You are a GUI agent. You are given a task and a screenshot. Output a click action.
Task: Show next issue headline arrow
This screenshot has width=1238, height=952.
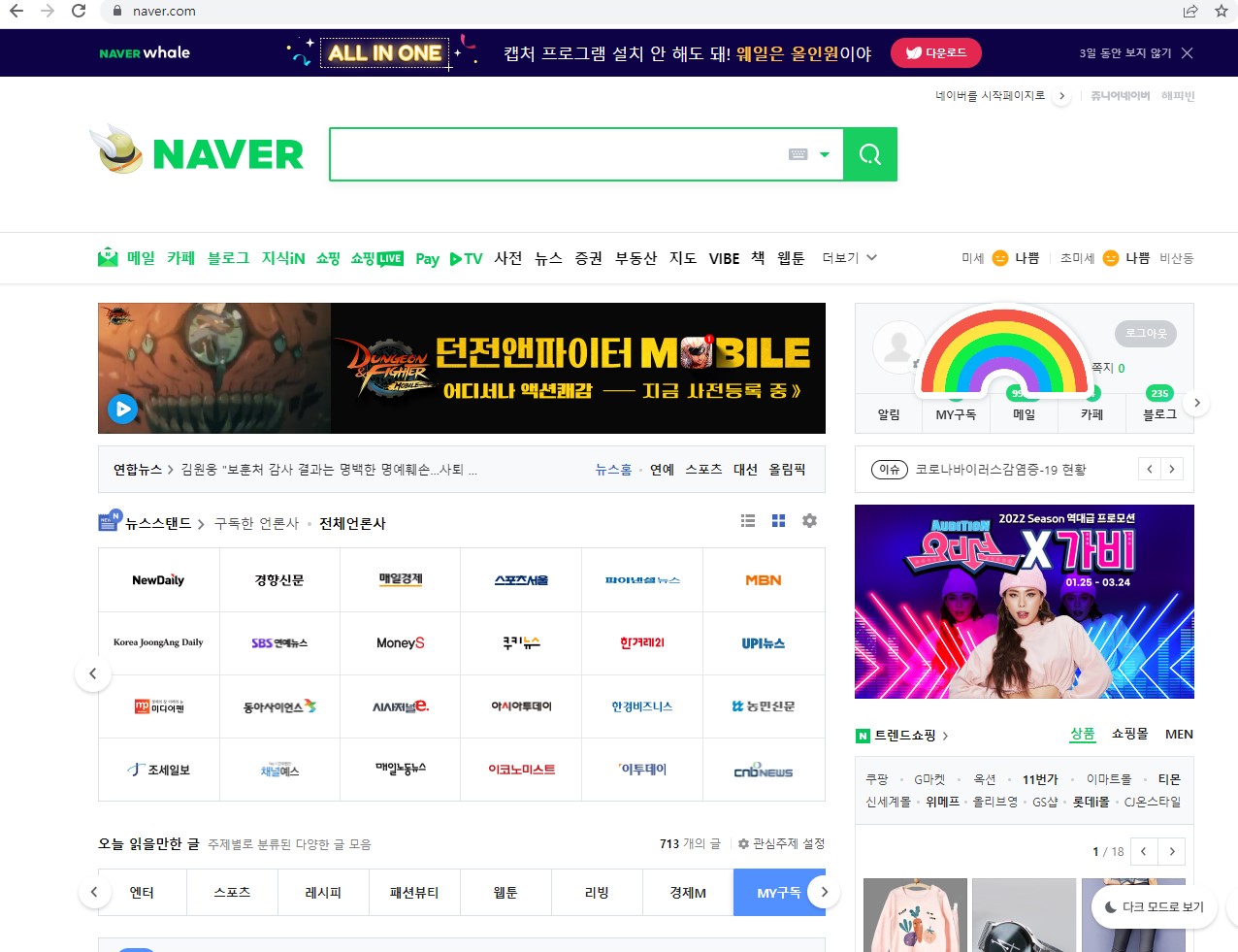point(1172,469)
